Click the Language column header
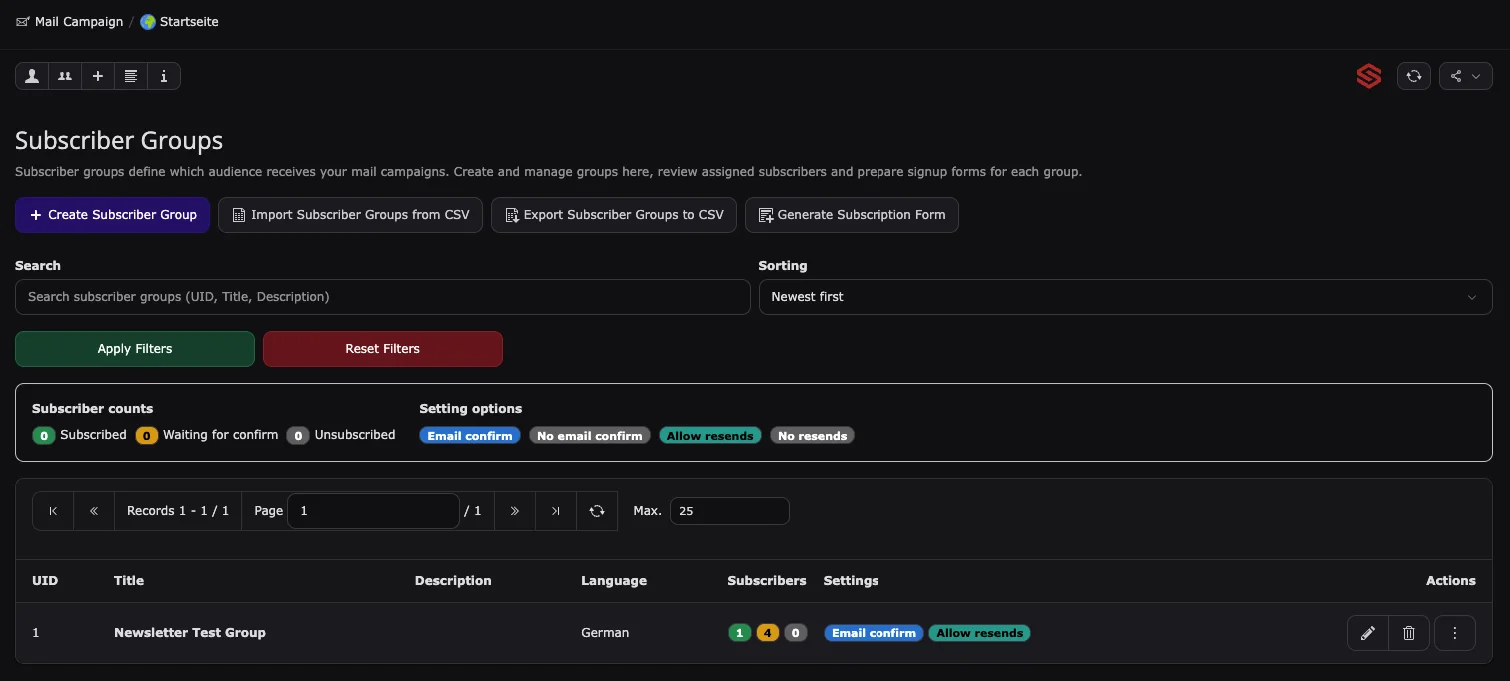The image size is (1510, 681). [x=614, y=581]
